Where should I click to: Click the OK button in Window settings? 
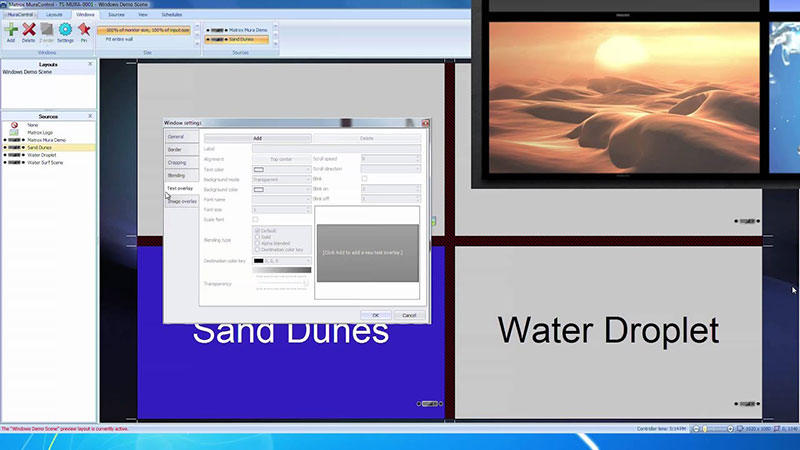pos(375,315)
